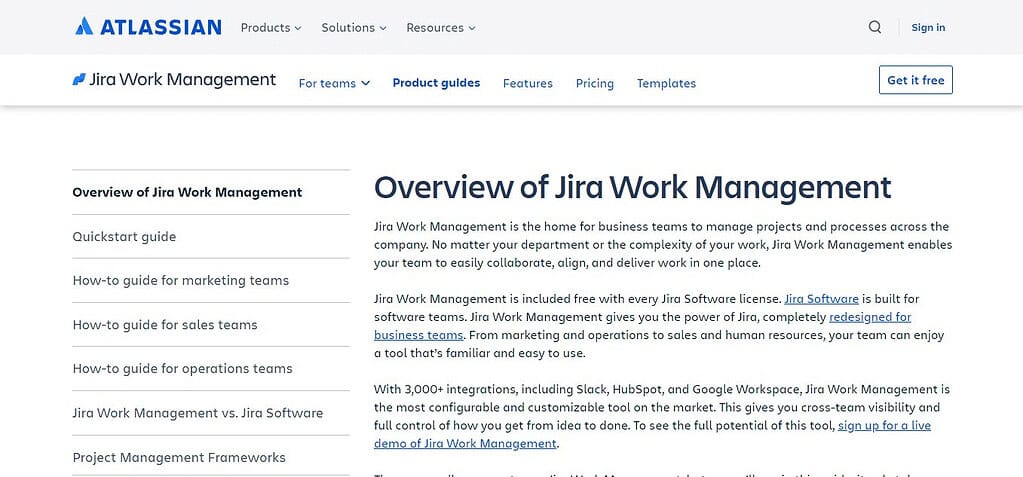1023x477 pixels.
Task: Open the Templates page
Action: coord(666,83)
